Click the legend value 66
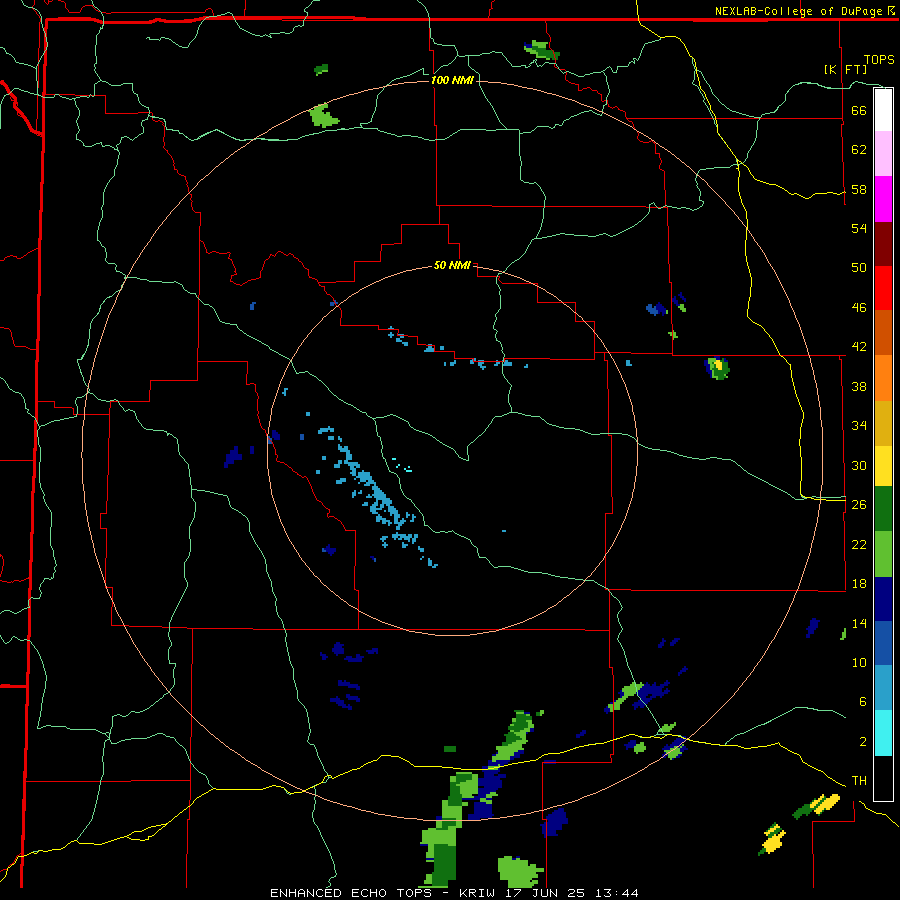 [859, 110]
